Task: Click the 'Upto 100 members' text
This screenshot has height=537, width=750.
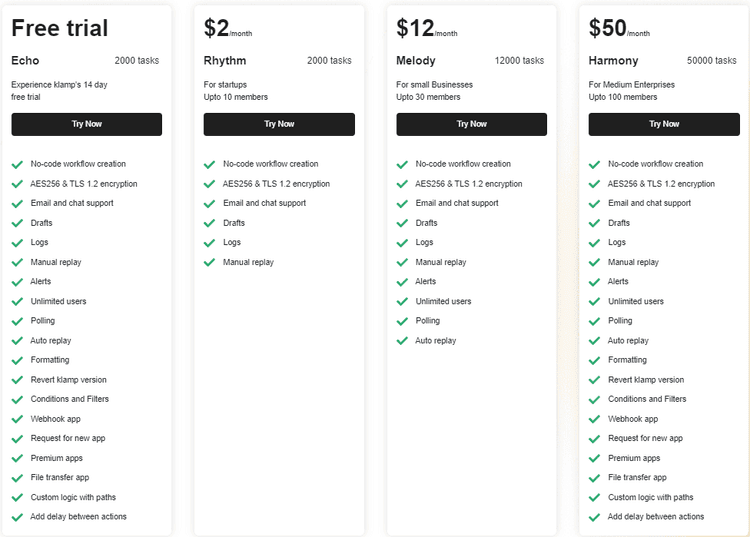Action: 623,97
